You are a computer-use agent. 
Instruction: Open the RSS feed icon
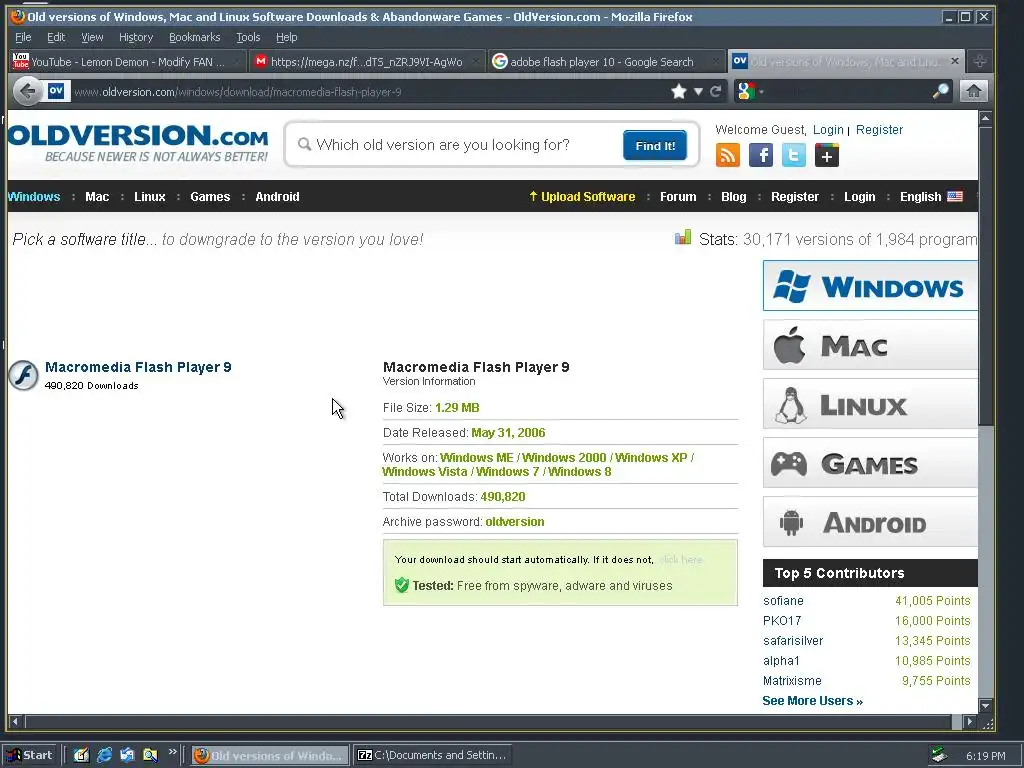(x=728, y=155)
